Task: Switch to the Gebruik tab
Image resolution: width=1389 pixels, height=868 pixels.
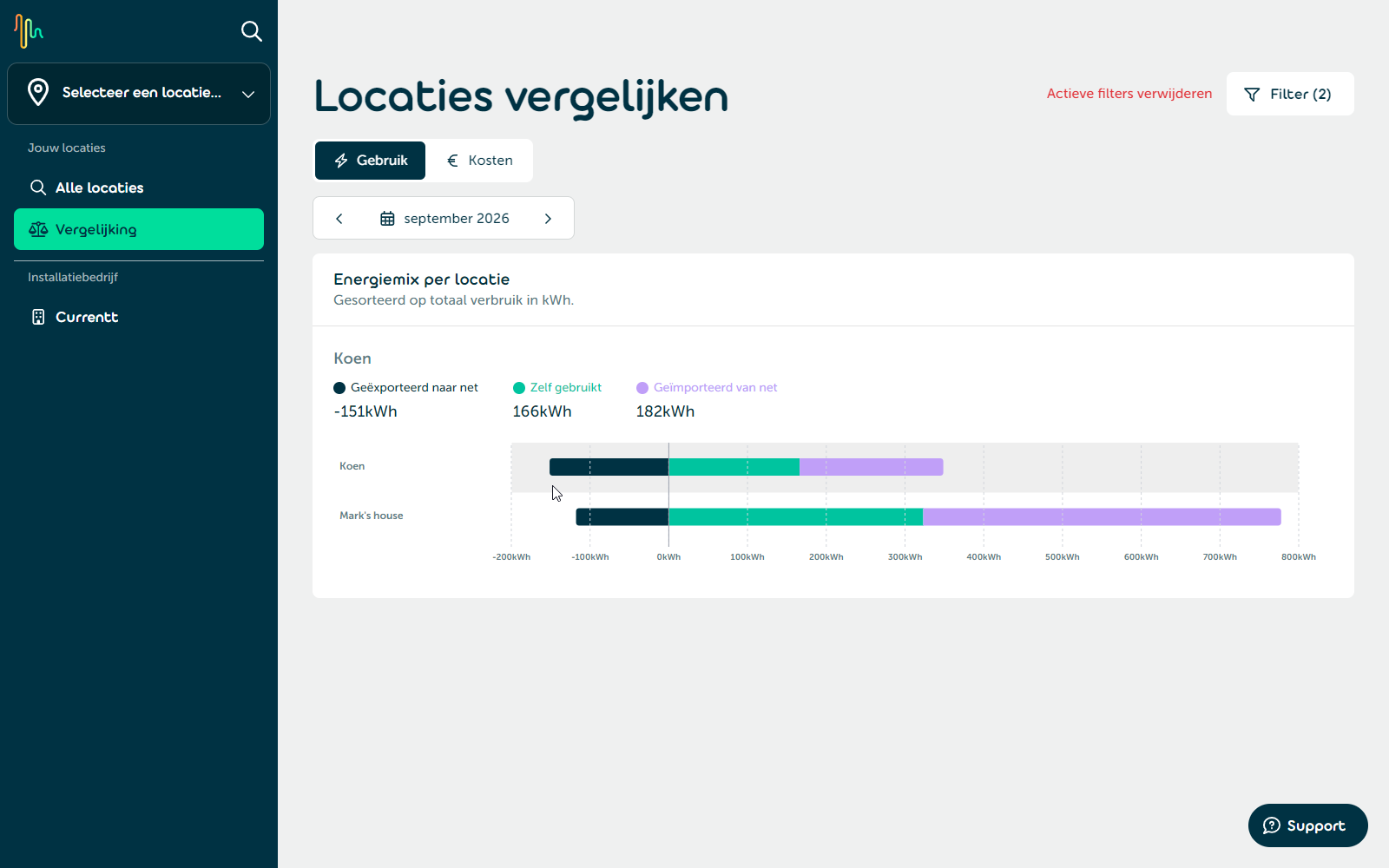Action: coord(370,161)
